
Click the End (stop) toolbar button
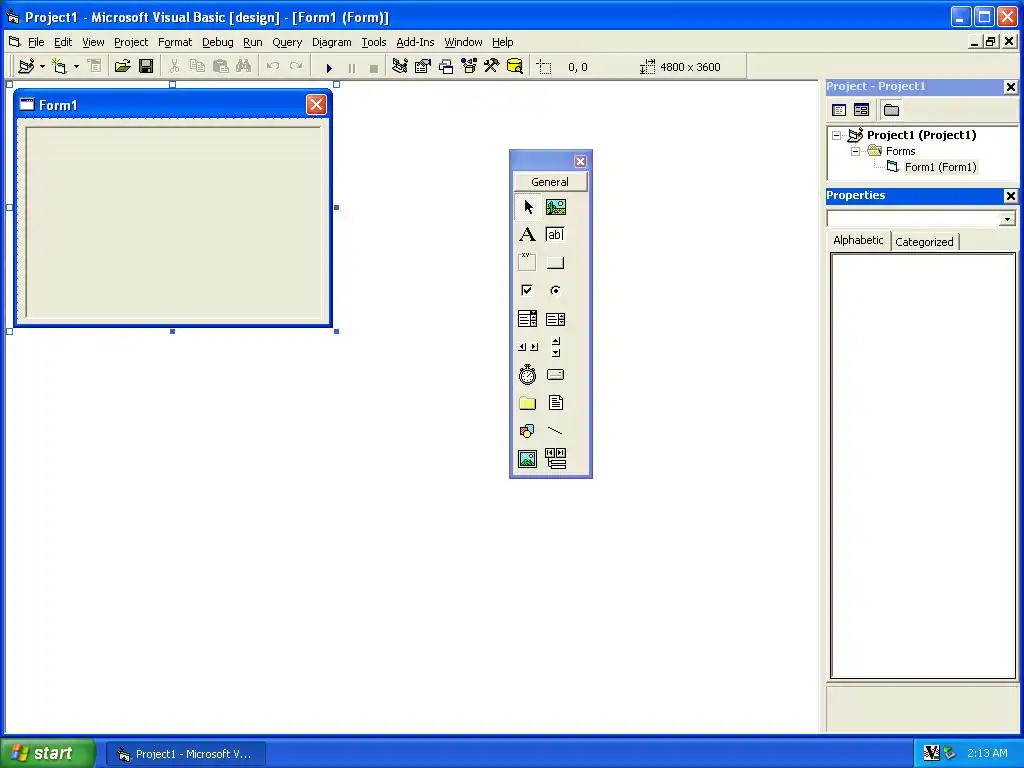[x=374, y=67]
